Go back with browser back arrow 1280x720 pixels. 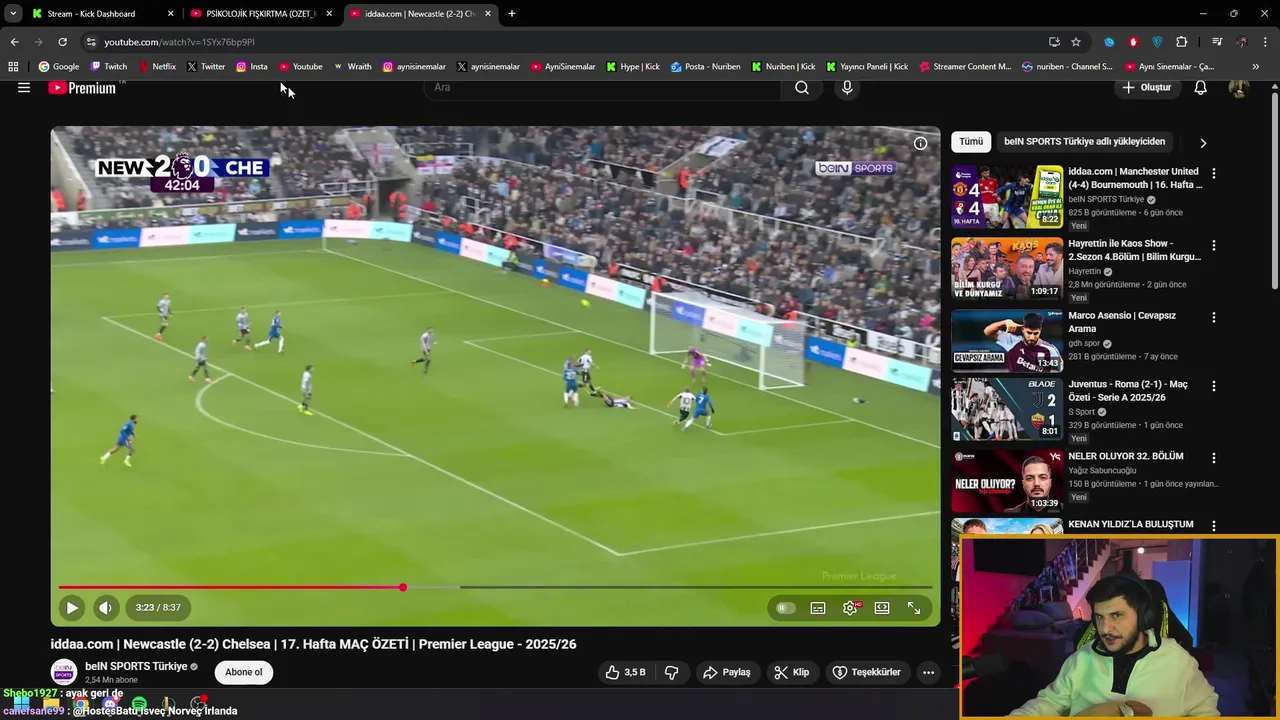pyautogui.click(x=14, y=42)
